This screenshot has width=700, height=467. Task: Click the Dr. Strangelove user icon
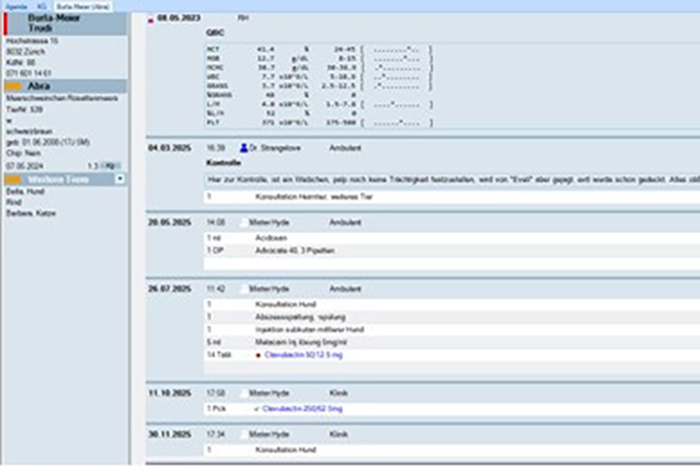[243, 148]
